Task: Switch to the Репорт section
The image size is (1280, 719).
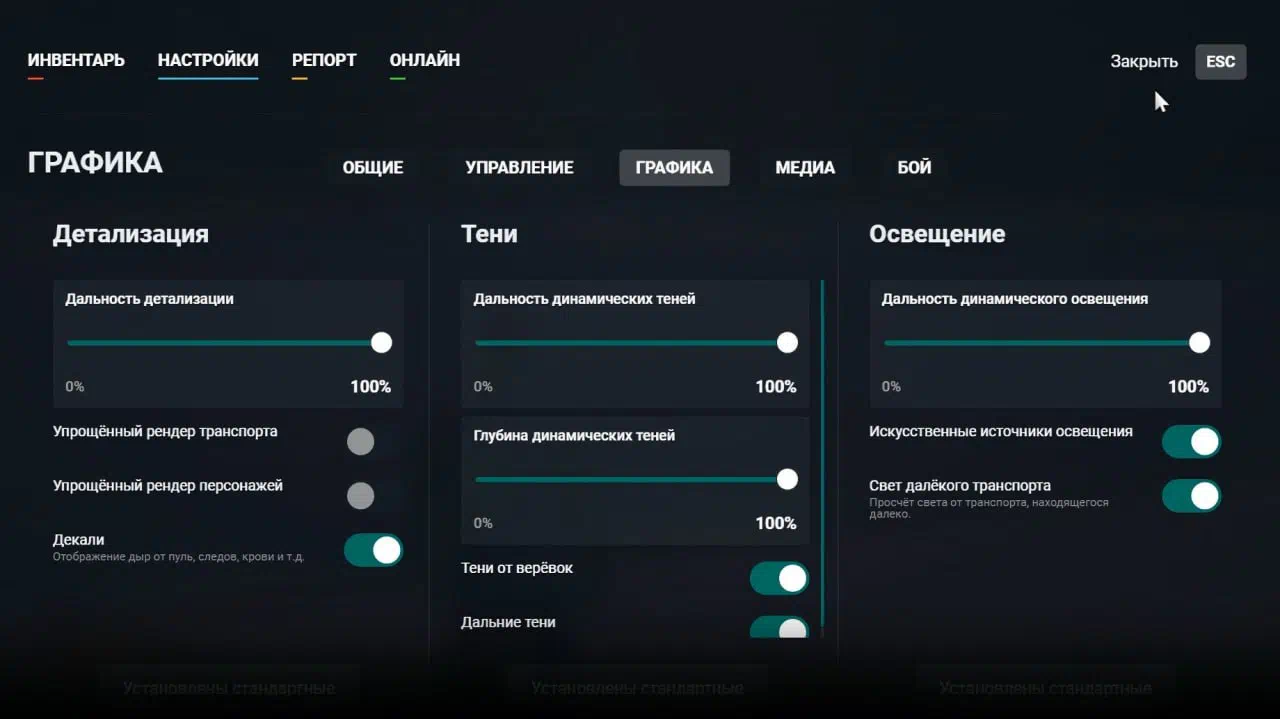Action: click(x=324, y=60)
